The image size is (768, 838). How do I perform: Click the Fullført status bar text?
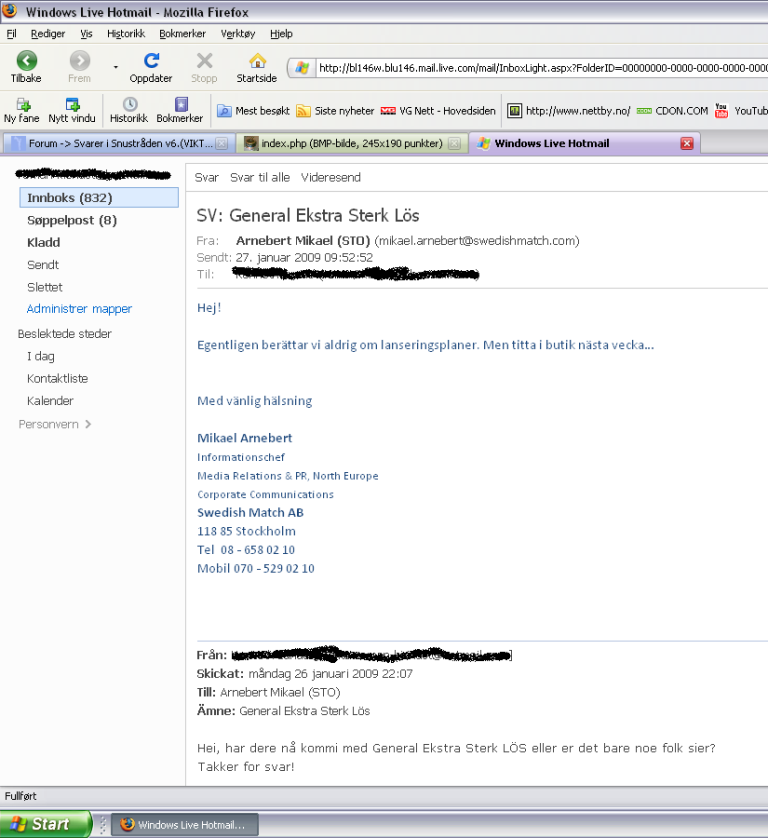click(x=20, y=796)
